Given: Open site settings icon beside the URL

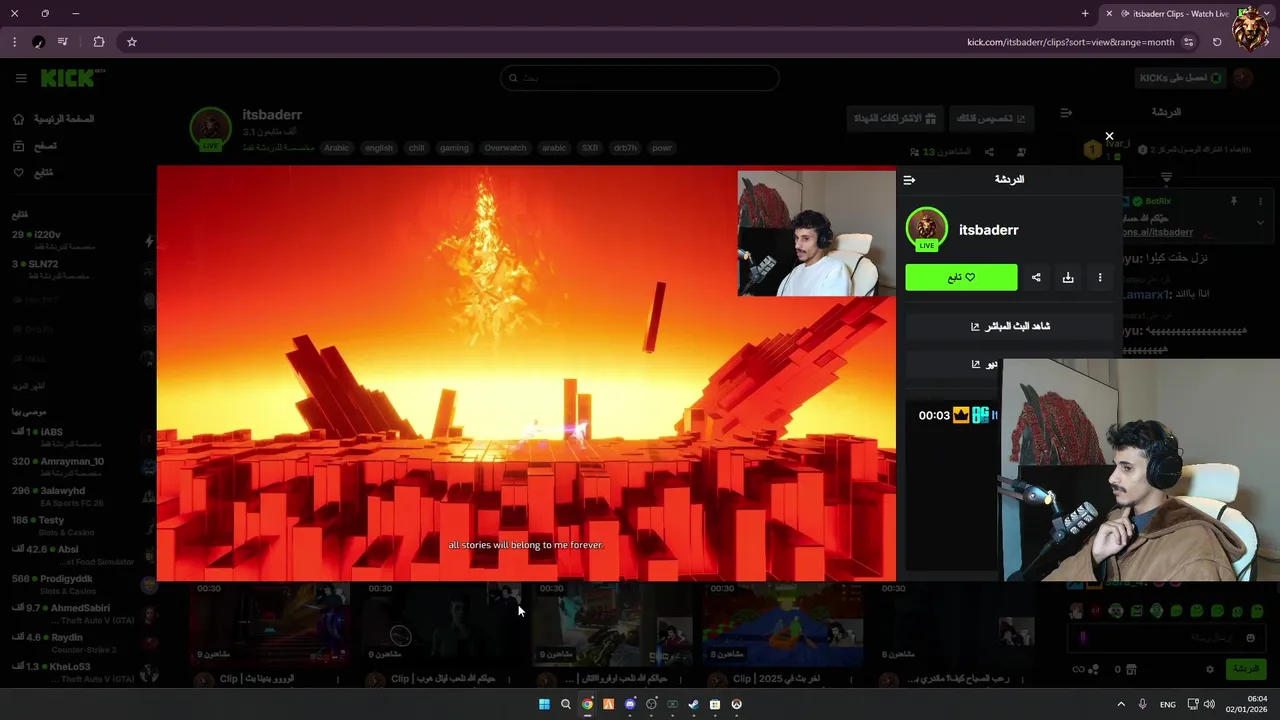Looking at the screenshot, I should click(1188, 42).
